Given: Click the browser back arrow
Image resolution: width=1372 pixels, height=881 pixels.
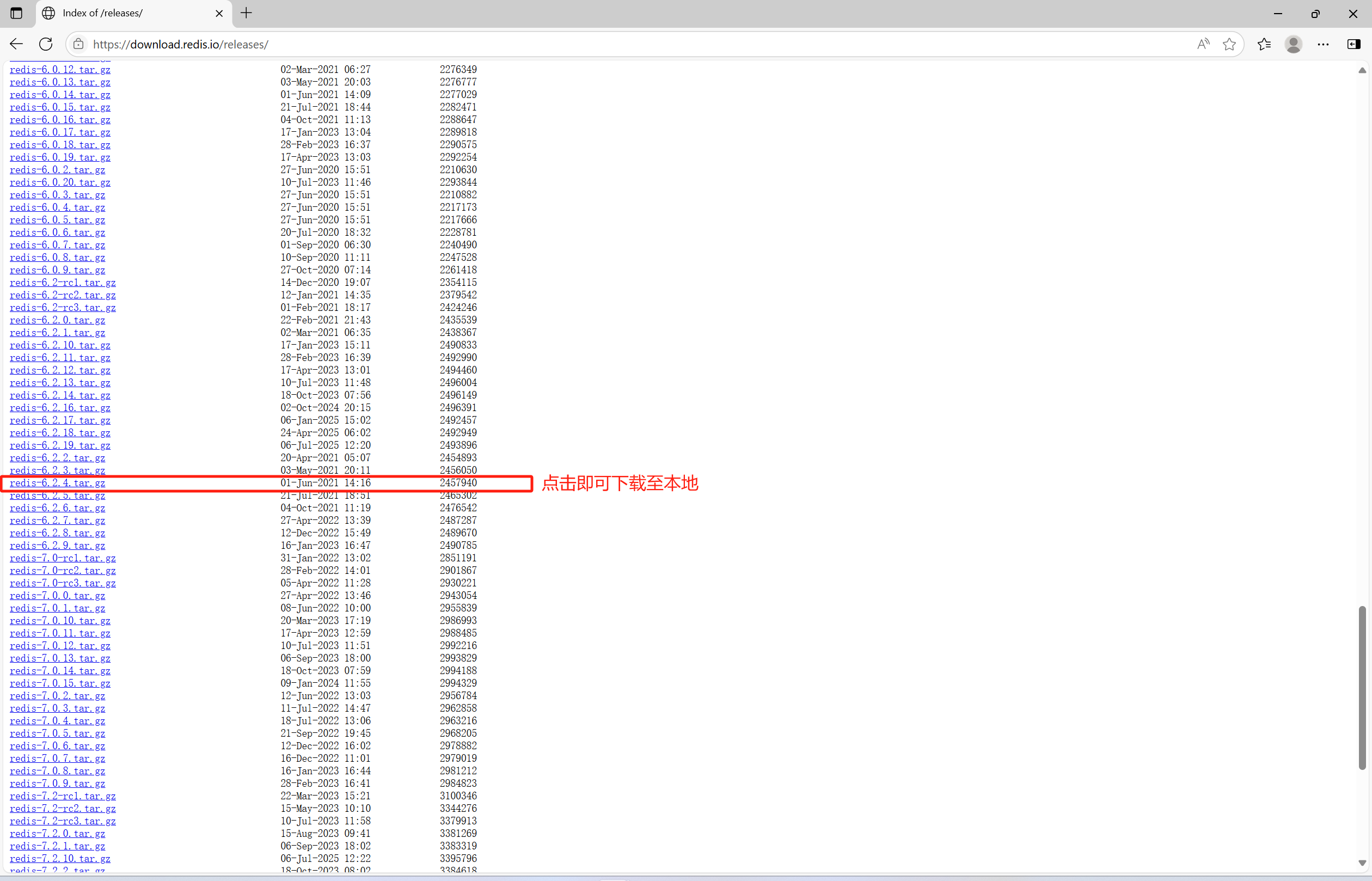Looking at the screenshot, I should click(16, 44).
